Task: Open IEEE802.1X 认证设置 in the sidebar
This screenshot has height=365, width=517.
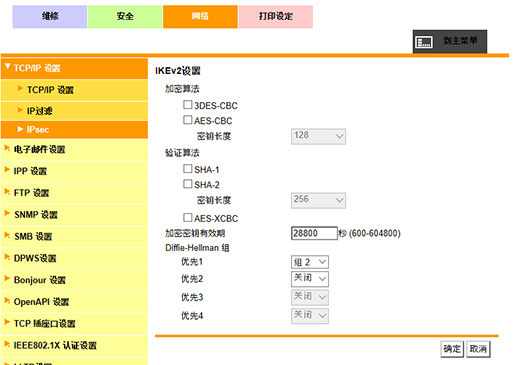Action: pyautogui.click(x=74, y=345)
